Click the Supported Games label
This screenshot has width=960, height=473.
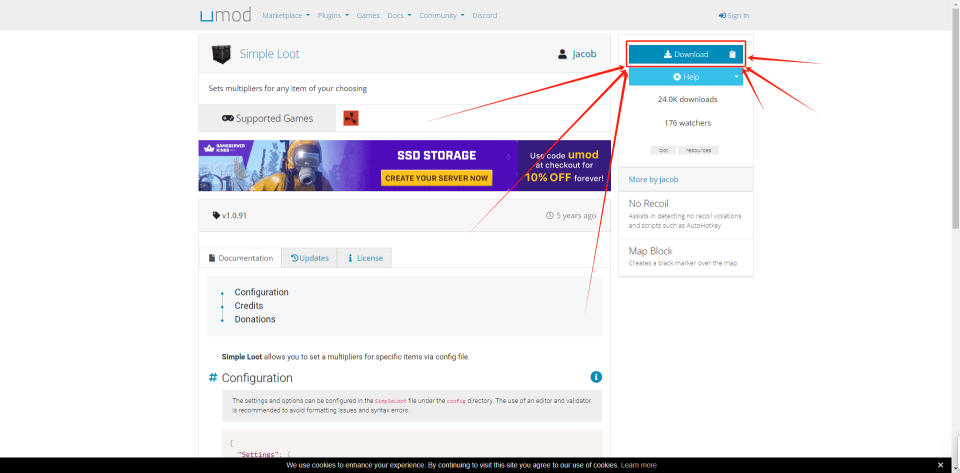pos(267,118)
